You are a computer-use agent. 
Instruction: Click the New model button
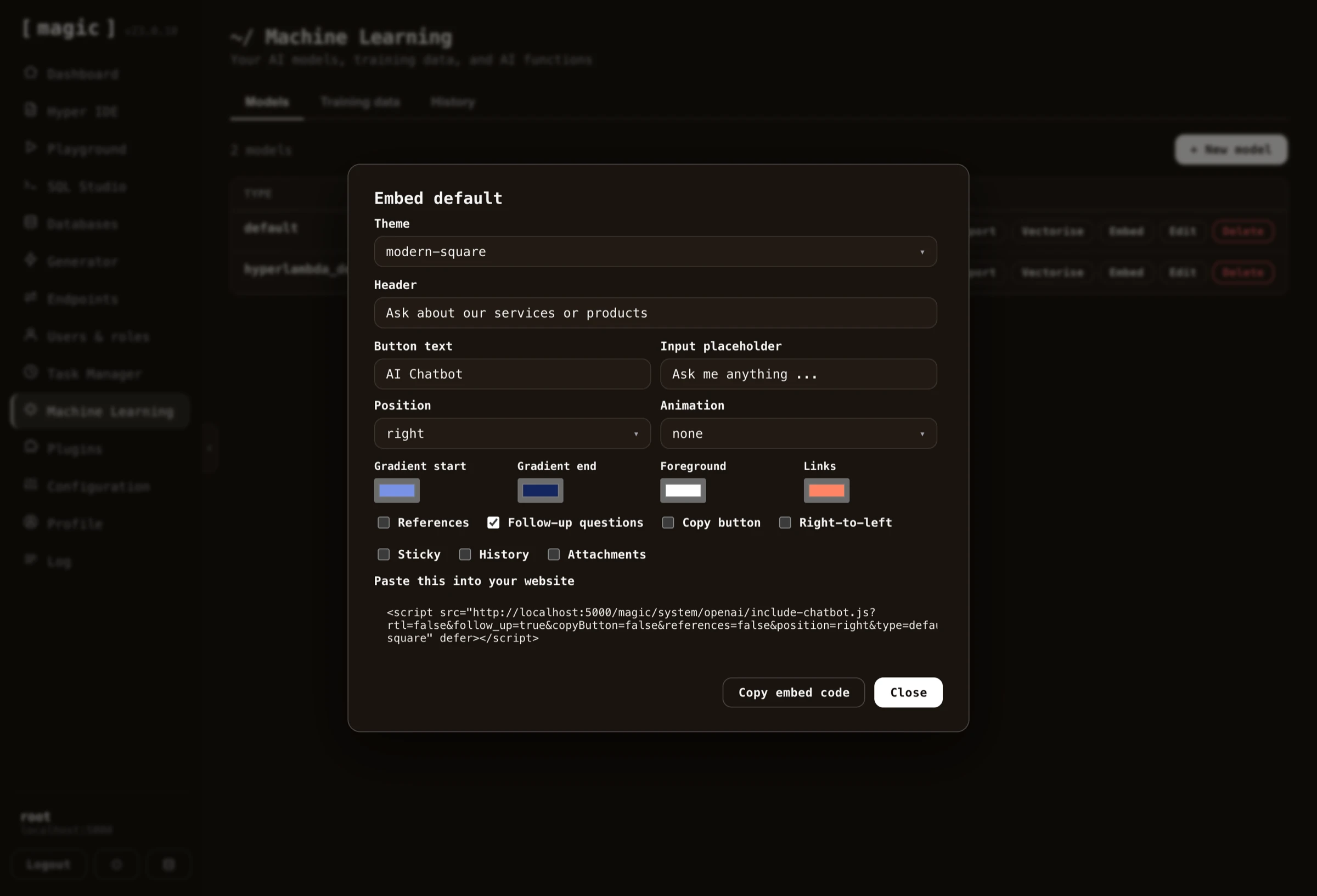pyautogui.click(x=1231, y=150)
